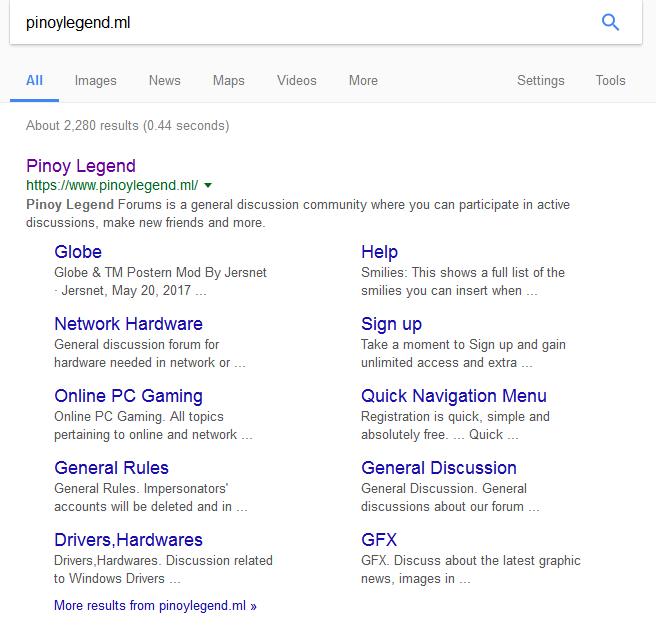
Task: Go to the General Rules sitelink
Action: [111, 468]
